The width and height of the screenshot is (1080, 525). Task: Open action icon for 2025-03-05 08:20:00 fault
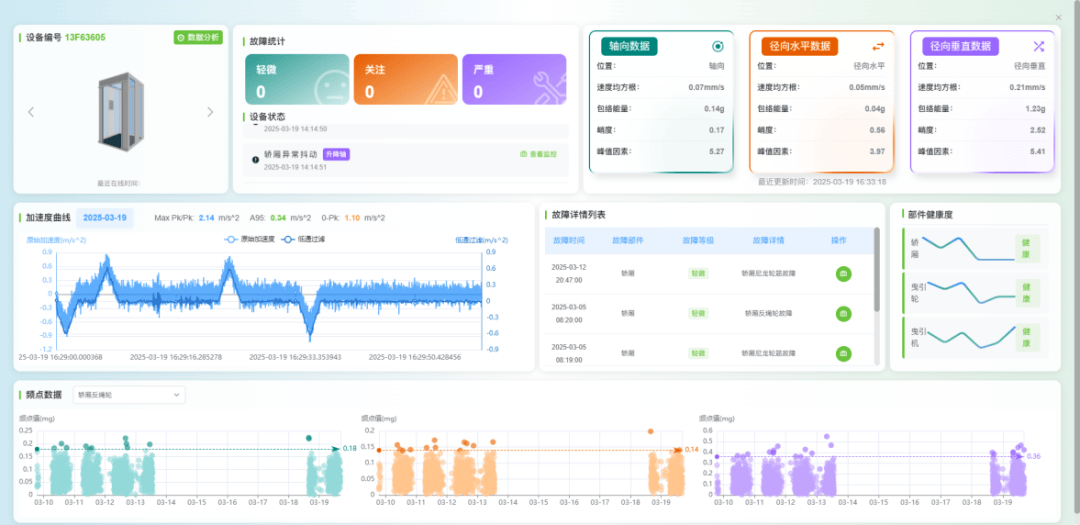pos(843,313)
